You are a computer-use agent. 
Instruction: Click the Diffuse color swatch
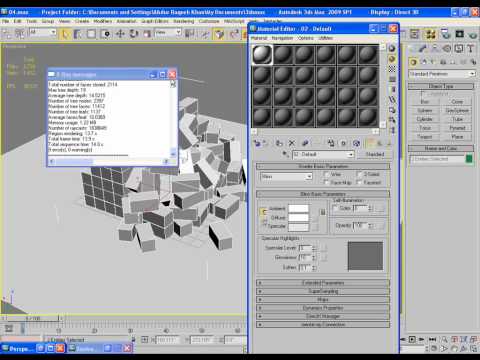click(298, 218)
